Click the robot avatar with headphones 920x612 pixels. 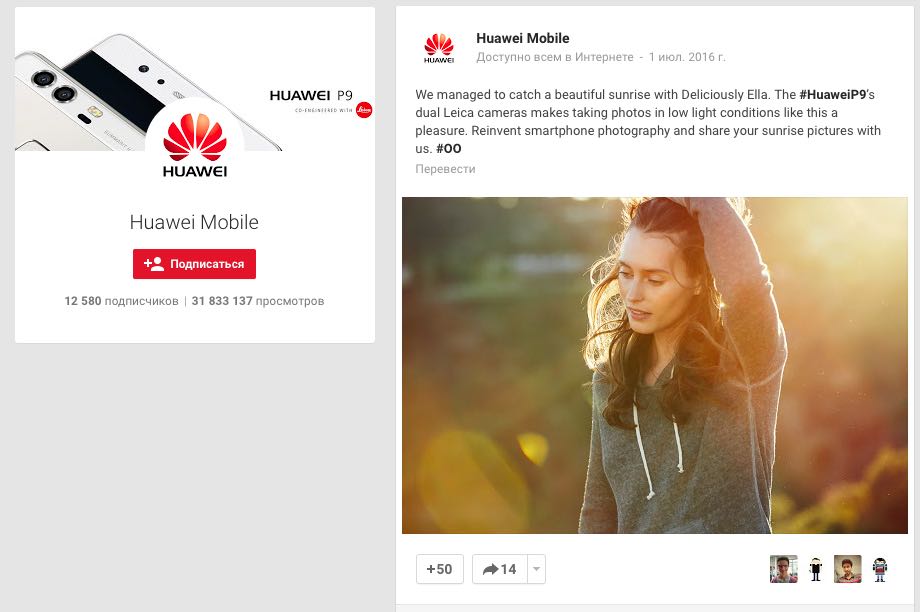880,569
